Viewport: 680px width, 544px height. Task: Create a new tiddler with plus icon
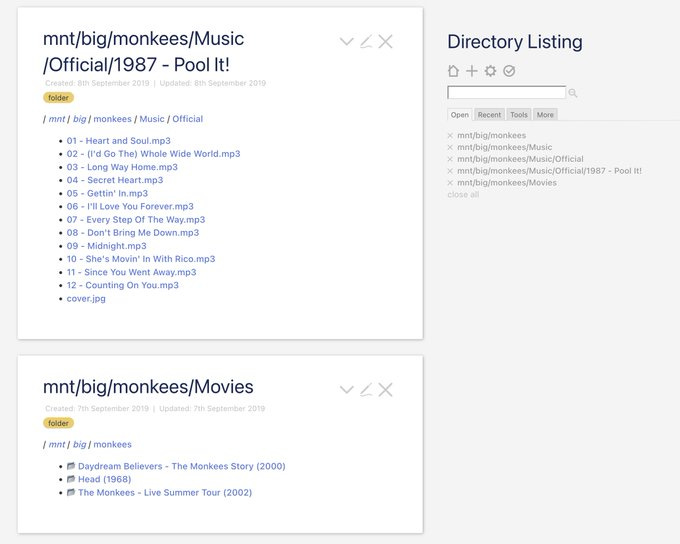click(x=472, y=71)
